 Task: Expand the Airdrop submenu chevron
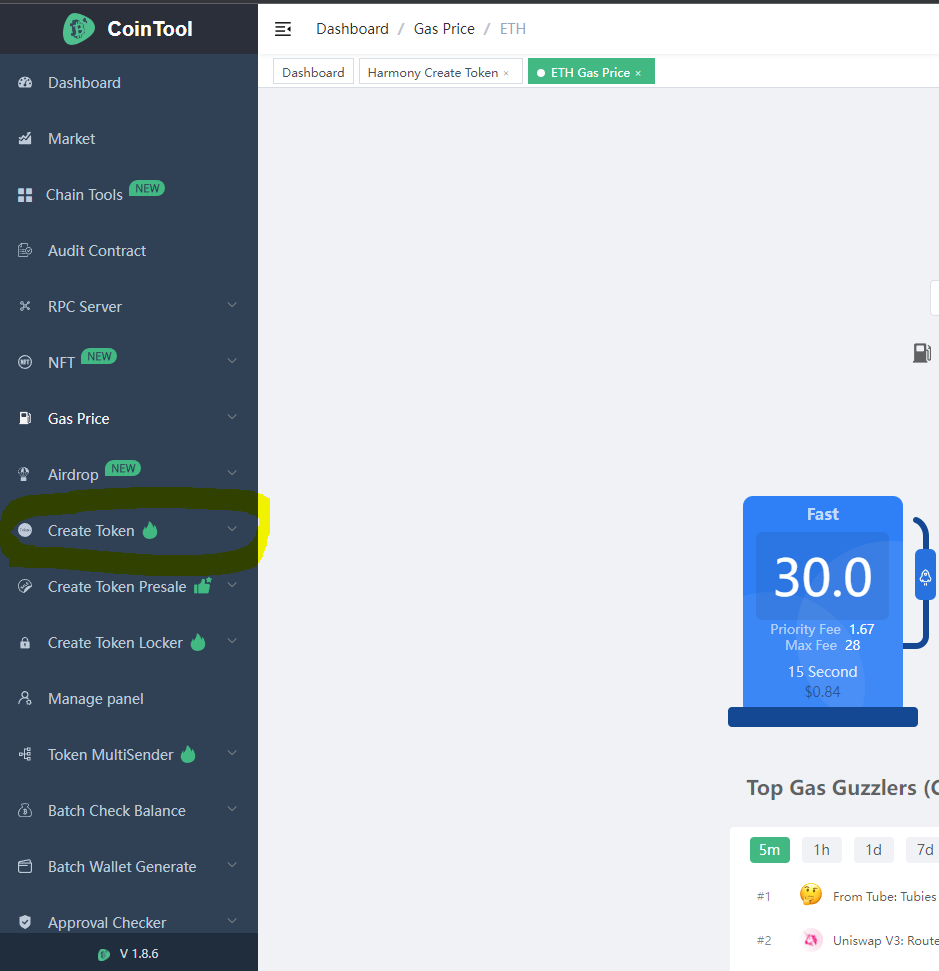click(x=232, y=472)
